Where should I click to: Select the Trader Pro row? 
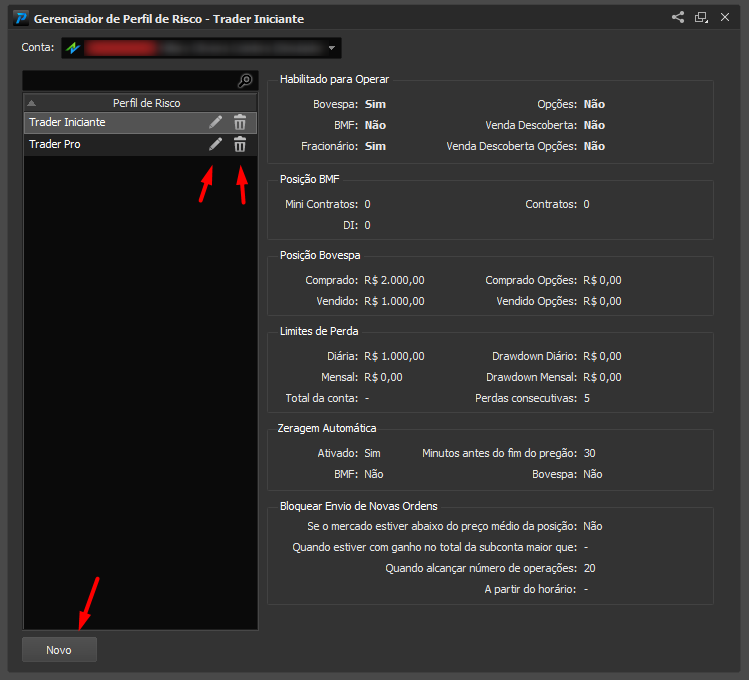pos(140,144)
